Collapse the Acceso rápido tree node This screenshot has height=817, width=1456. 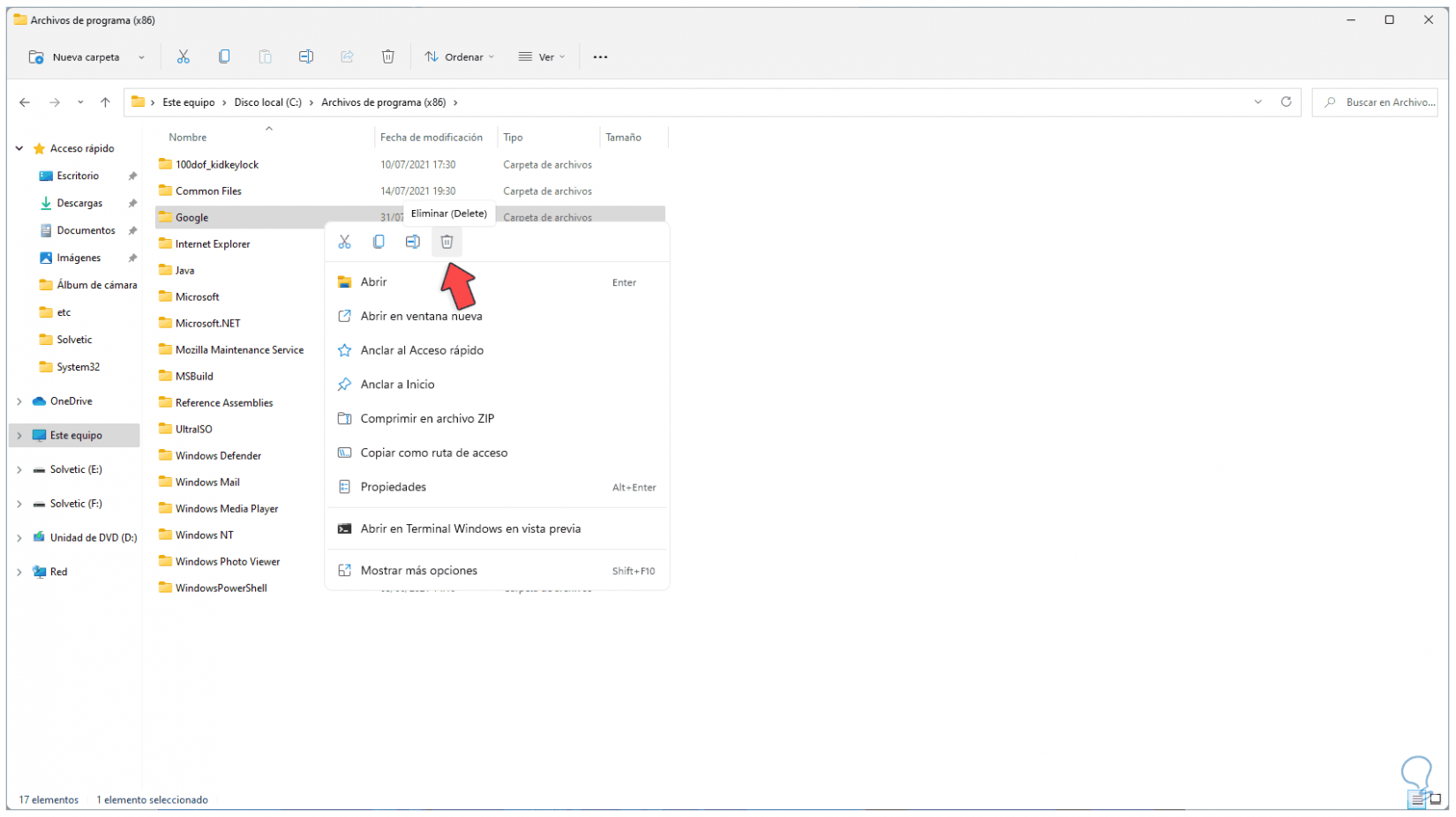tap(19, 148)
